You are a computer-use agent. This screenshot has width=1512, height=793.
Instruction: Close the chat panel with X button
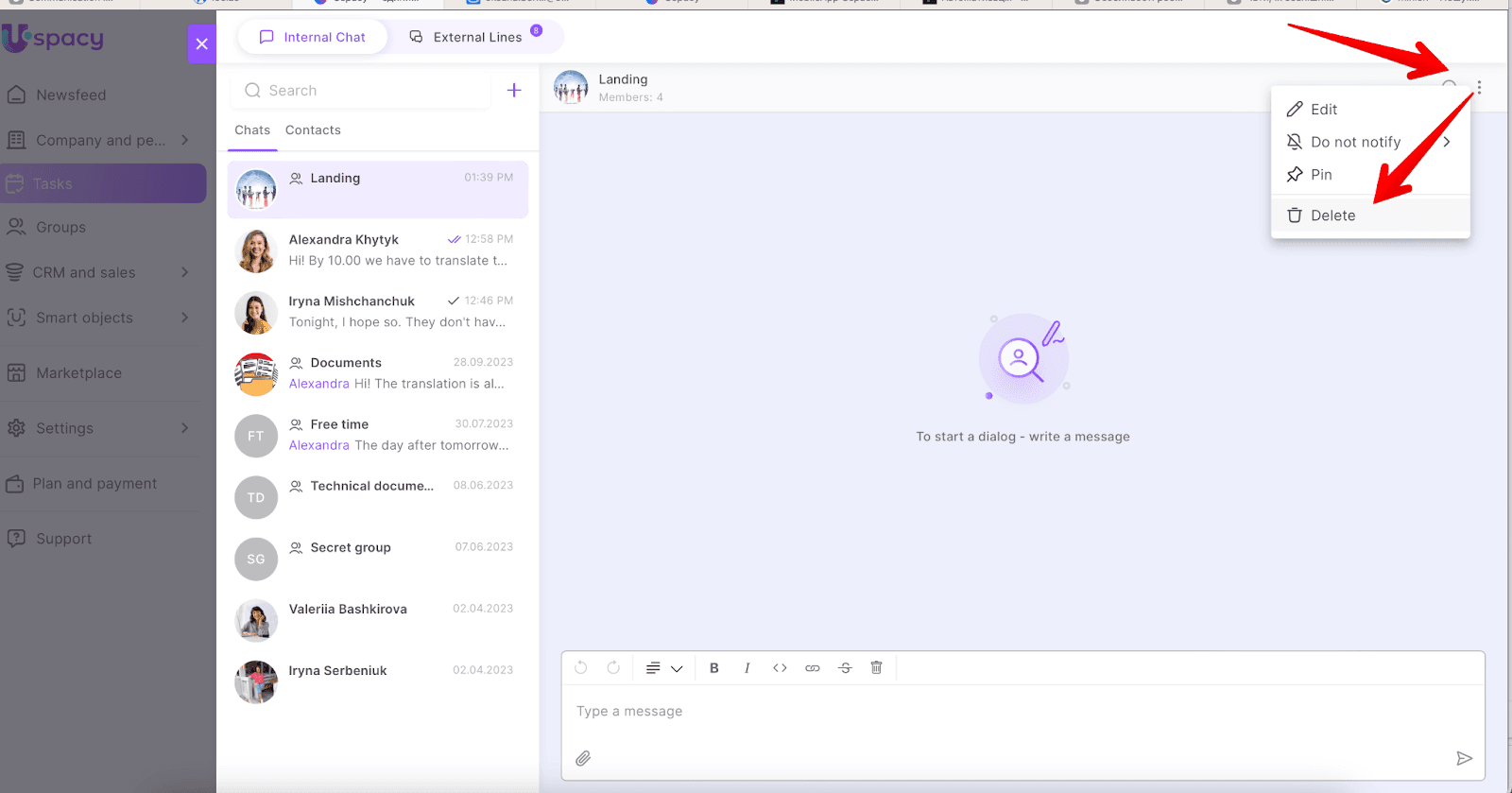(x=201, y=44)
